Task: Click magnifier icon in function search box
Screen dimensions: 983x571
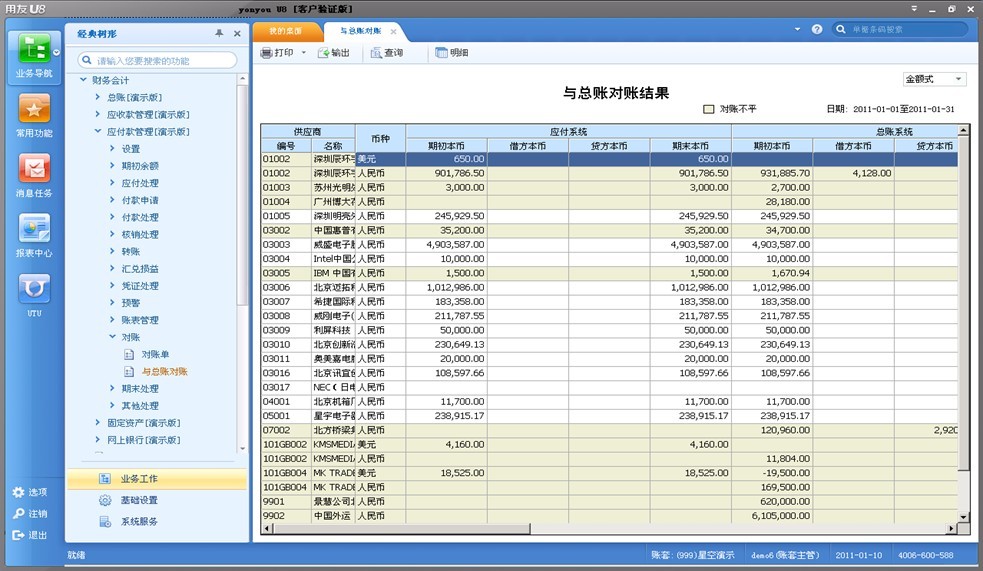Action: tap(87, 60)
